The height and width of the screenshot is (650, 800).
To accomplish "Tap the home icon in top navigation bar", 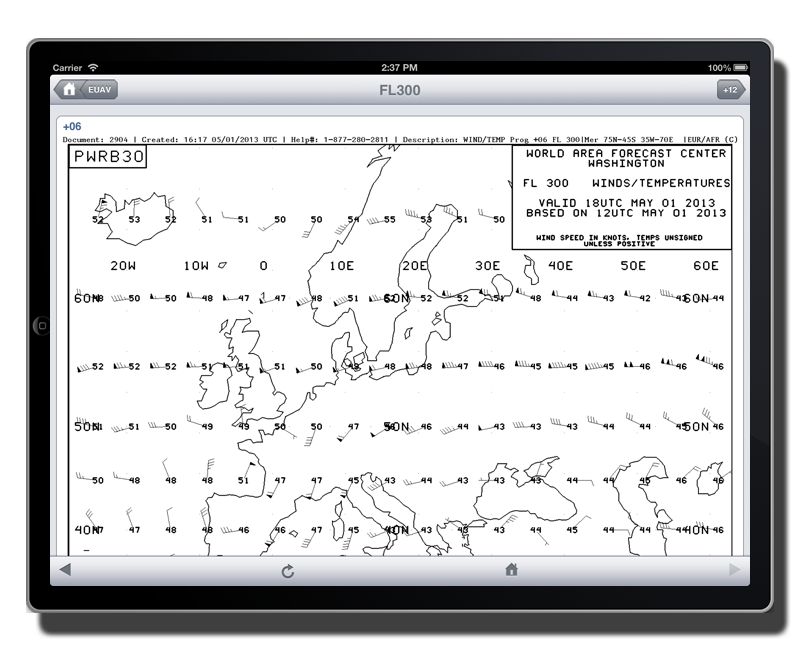I will (68, 90).
